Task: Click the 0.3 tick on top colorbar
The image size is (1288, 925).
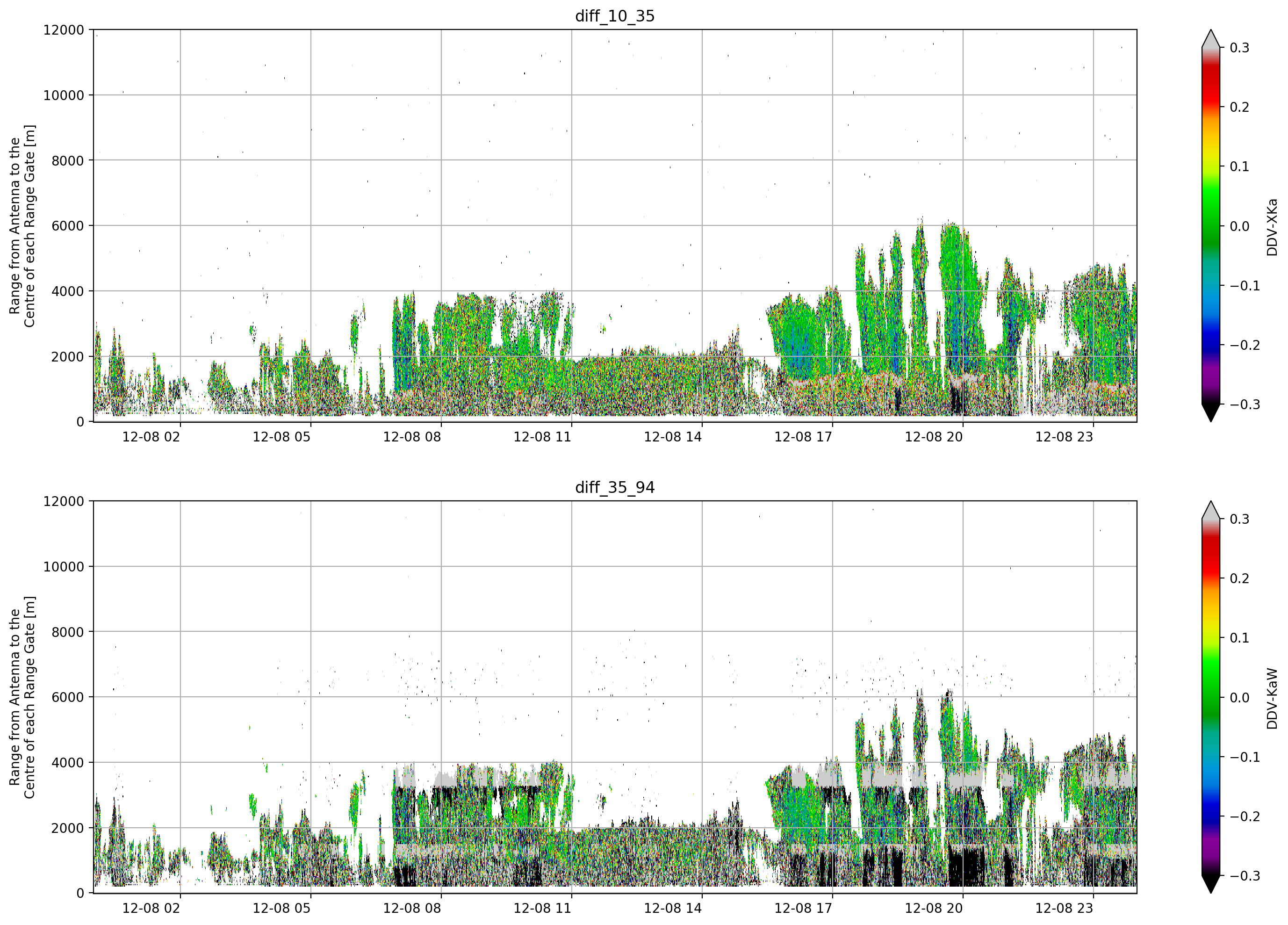Action: pos(1239,48)
